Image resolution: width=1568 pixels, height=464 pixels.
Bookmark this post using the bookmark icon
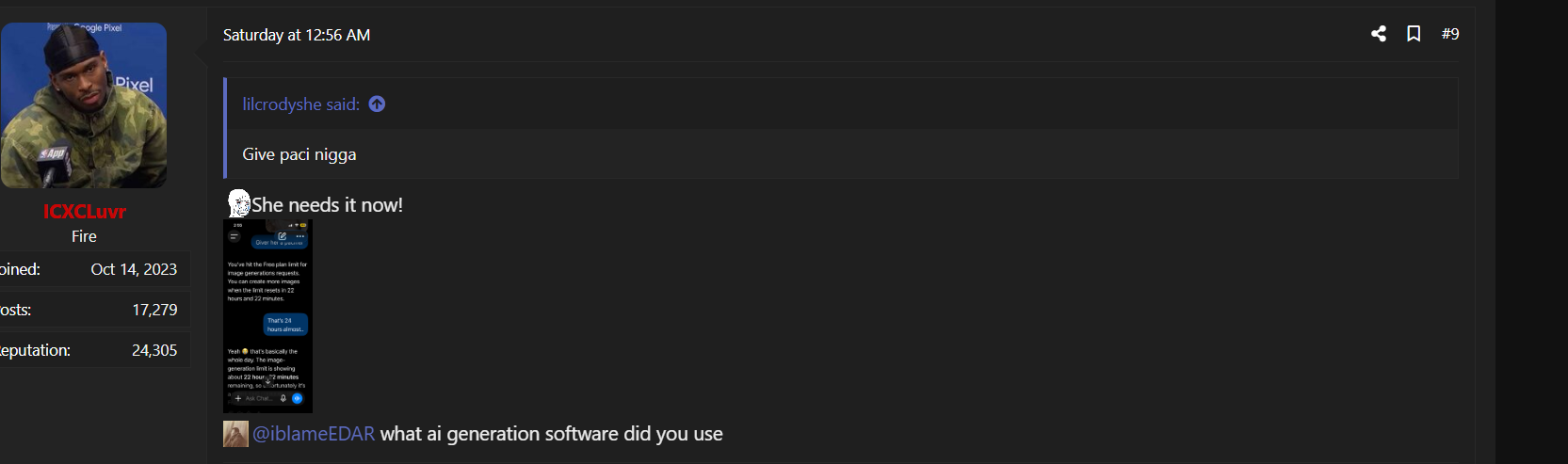click(x=1414, y=34)
